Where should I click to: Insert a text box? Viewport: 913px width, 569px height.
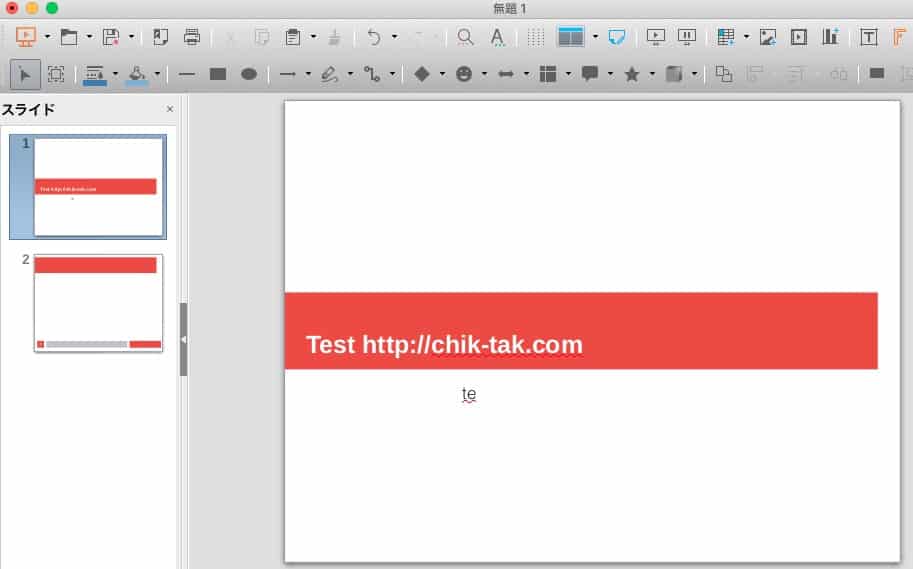tap(869, 37)
